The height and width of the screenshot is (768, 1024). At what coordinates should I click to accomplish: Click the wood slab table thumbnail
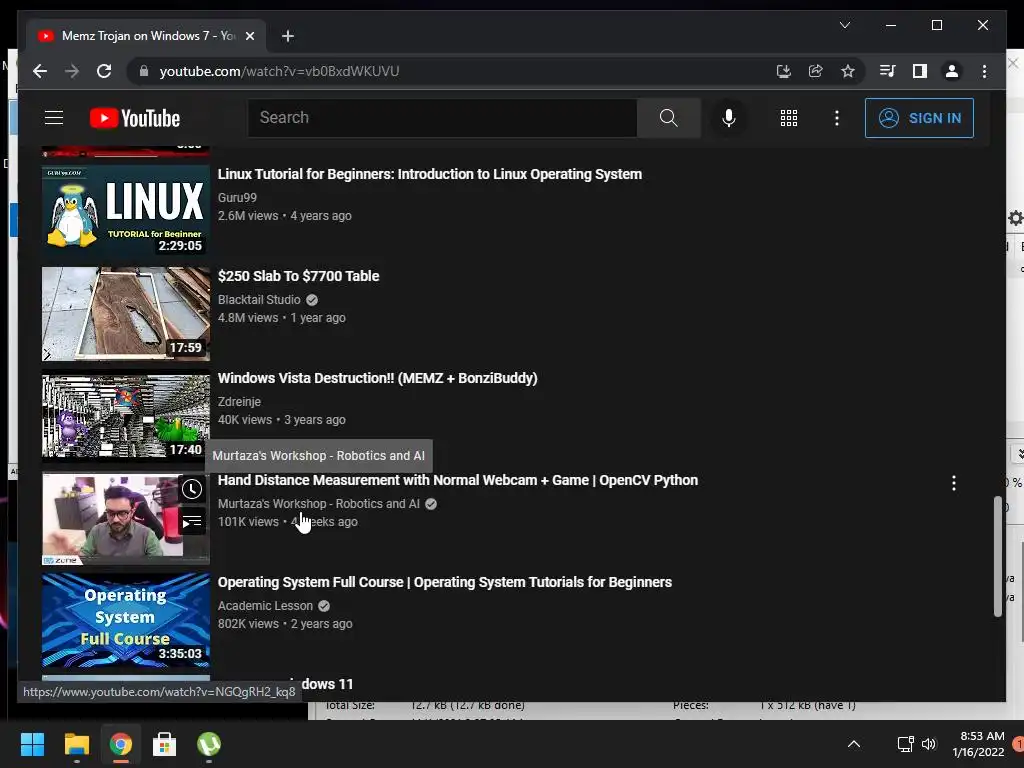tap(126, 313)
